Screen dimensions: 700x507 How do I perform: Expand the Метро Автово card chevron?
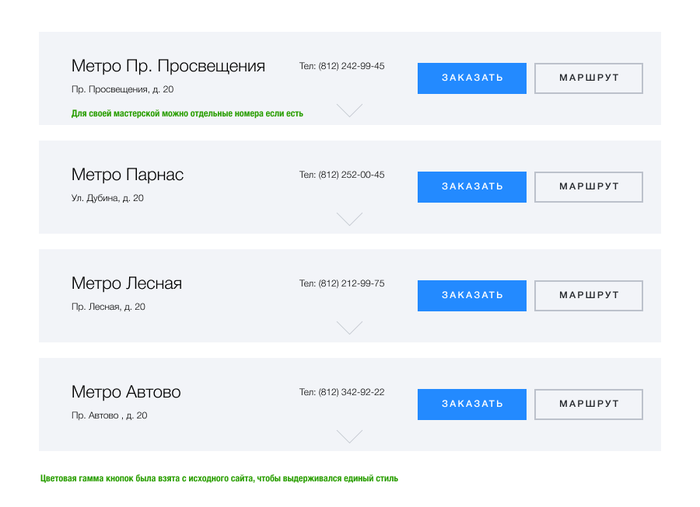[349, 436]
